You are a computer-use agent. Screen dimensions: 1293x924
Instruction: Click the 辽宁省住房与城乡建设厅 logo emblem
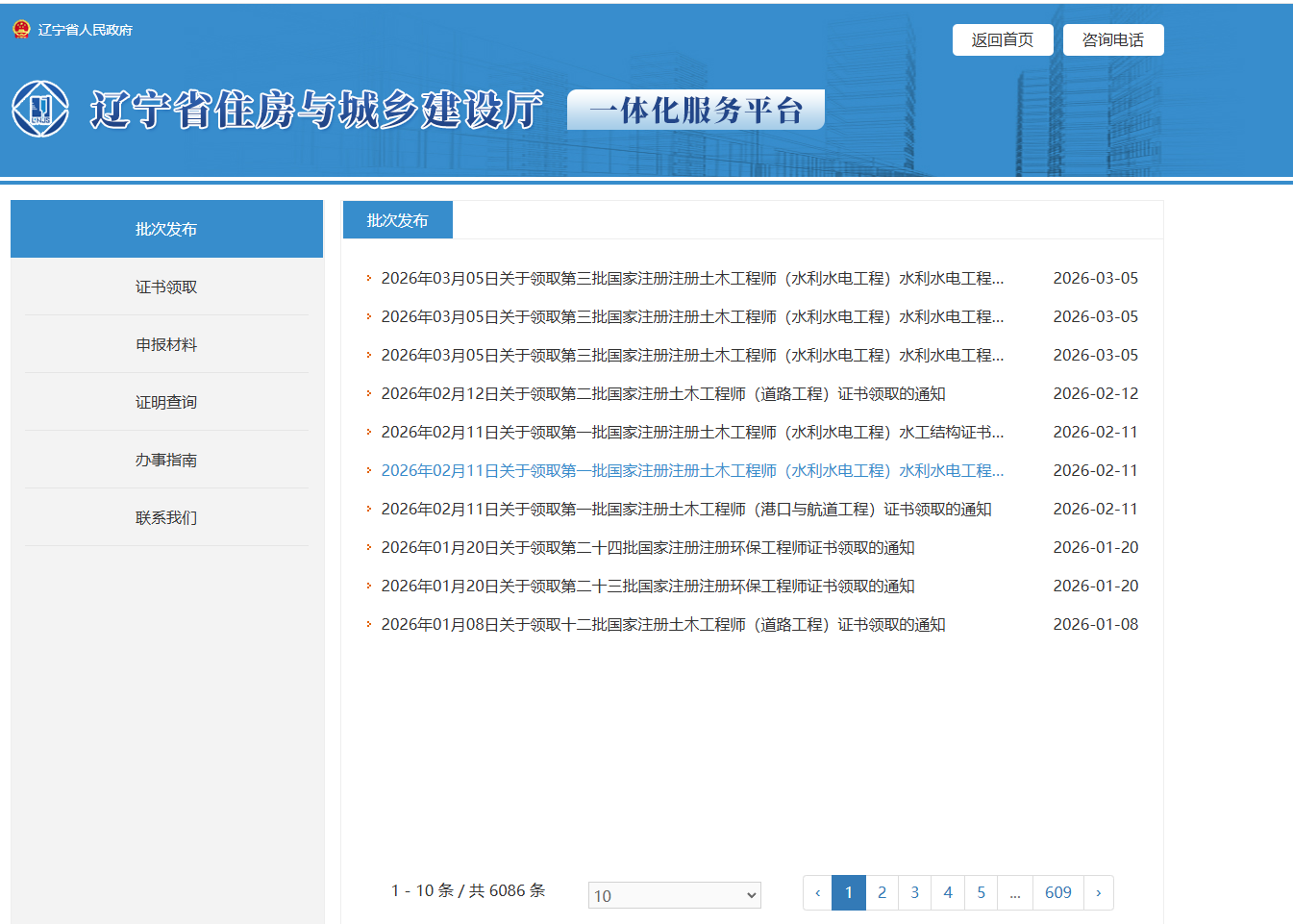(x=39, y=109)
